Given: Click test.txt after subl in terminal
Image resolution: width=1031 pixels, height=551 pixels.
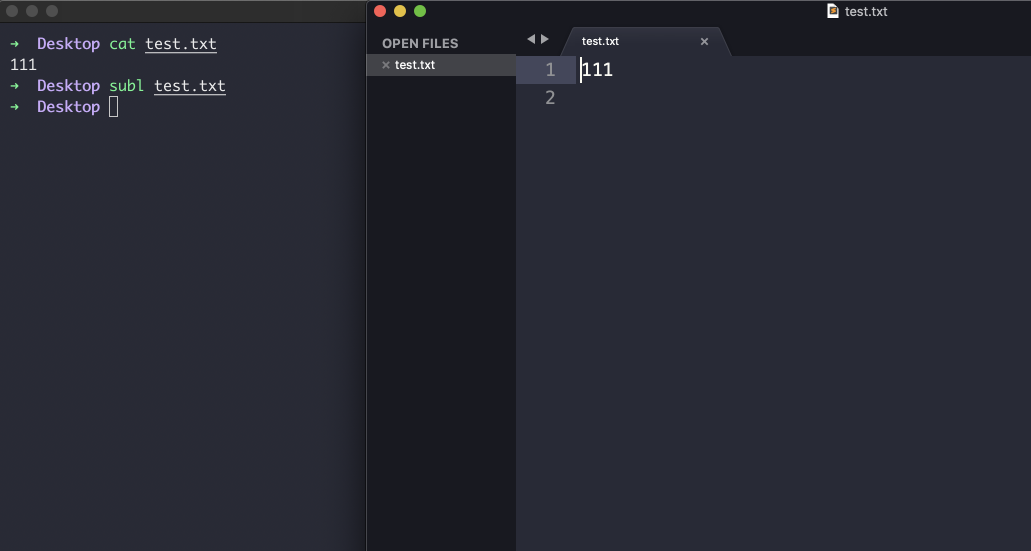Looking at the screenshot, I should point(190,86).
